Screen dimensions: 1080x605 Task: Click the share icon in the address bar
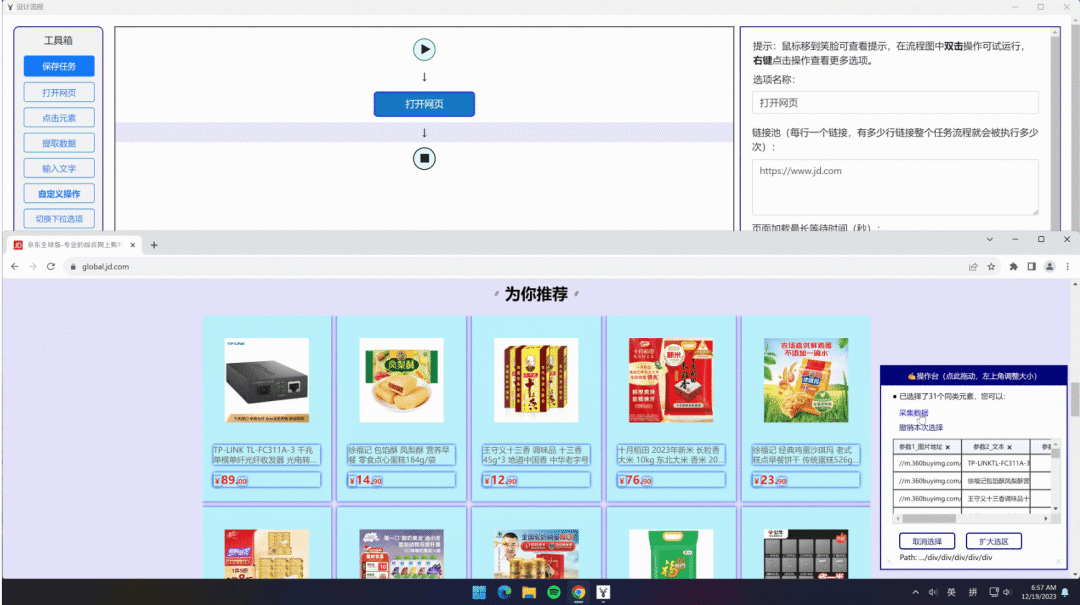pos(973,267)
